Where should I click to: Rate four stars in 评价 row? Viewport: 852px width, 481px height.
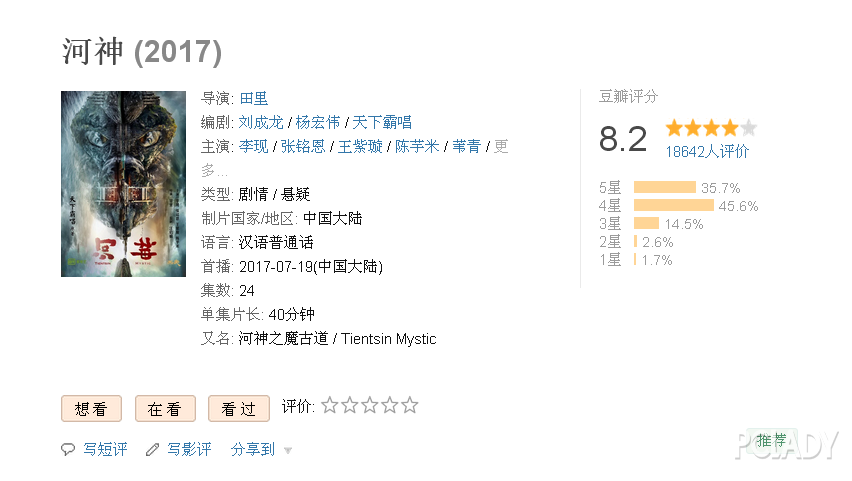390,405
